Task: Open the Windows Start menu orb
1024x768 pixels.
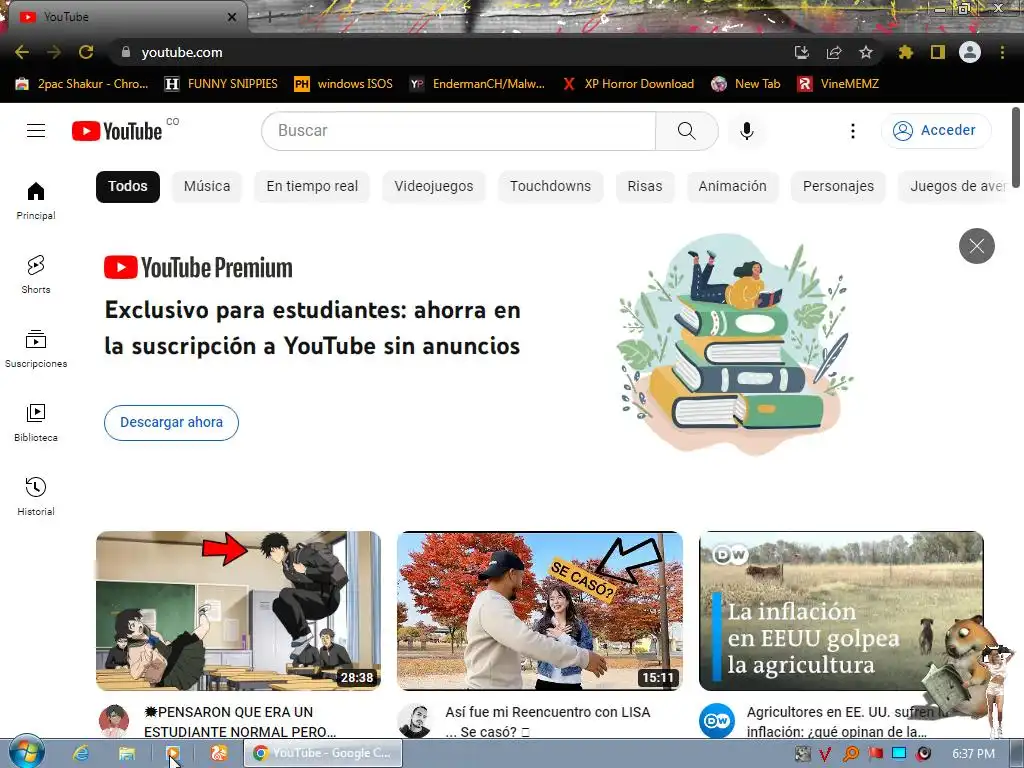Action: 26,751
